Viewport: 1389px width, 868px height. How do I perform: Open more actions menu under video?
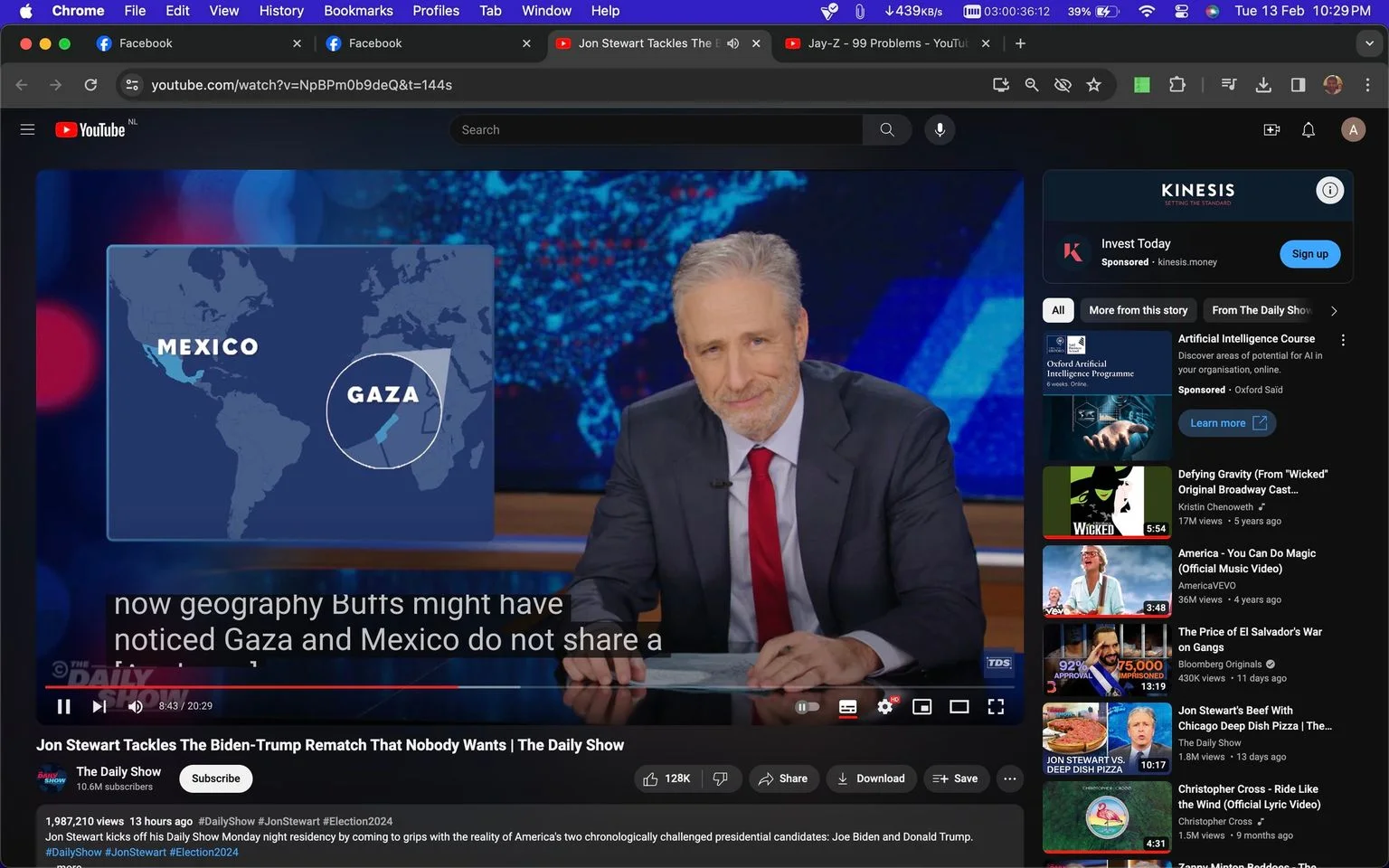coord(1010,778)
